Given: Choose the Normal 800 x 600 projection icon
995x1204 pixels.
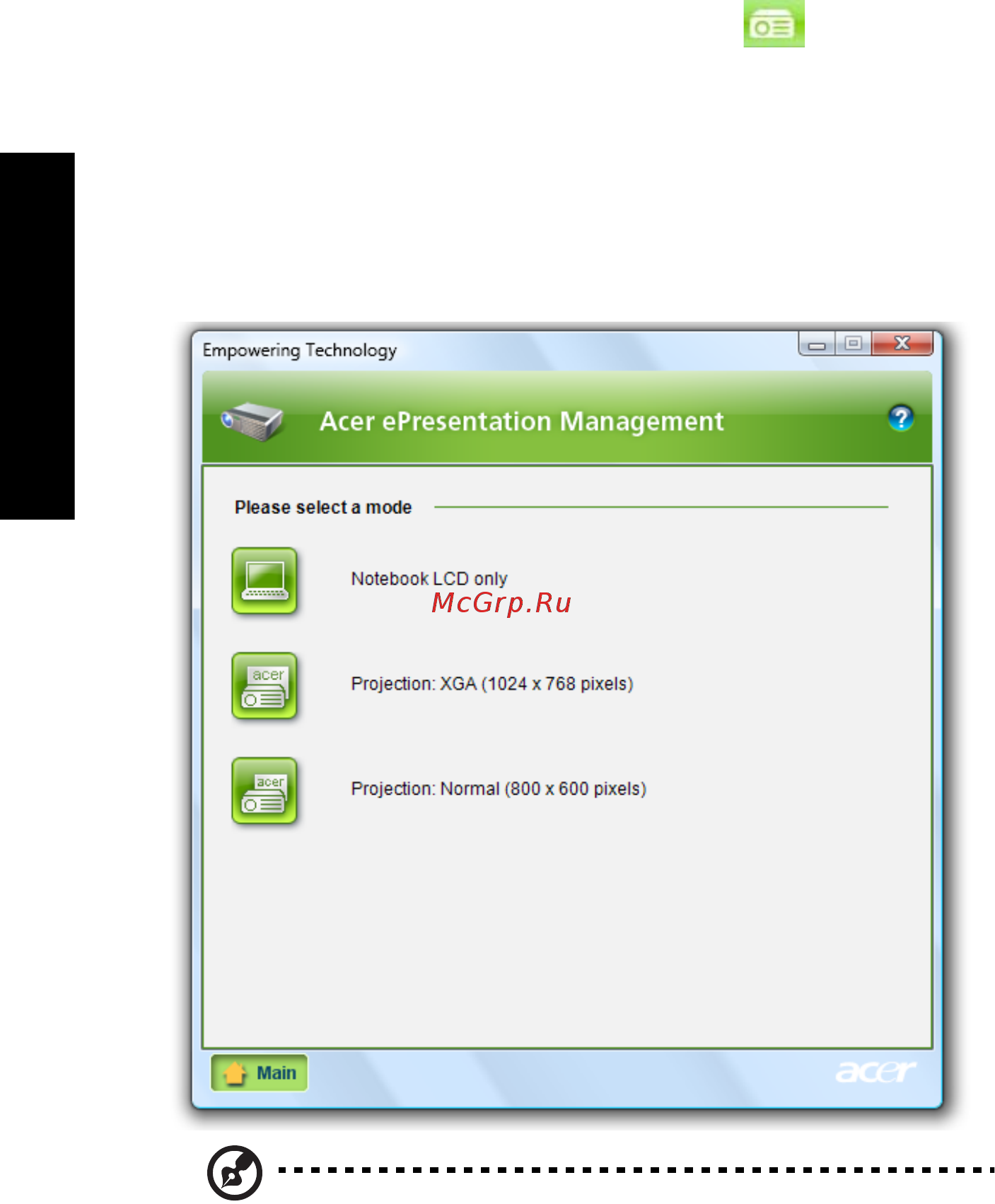Looking at the screenshot, I should (x=264, y=791).
